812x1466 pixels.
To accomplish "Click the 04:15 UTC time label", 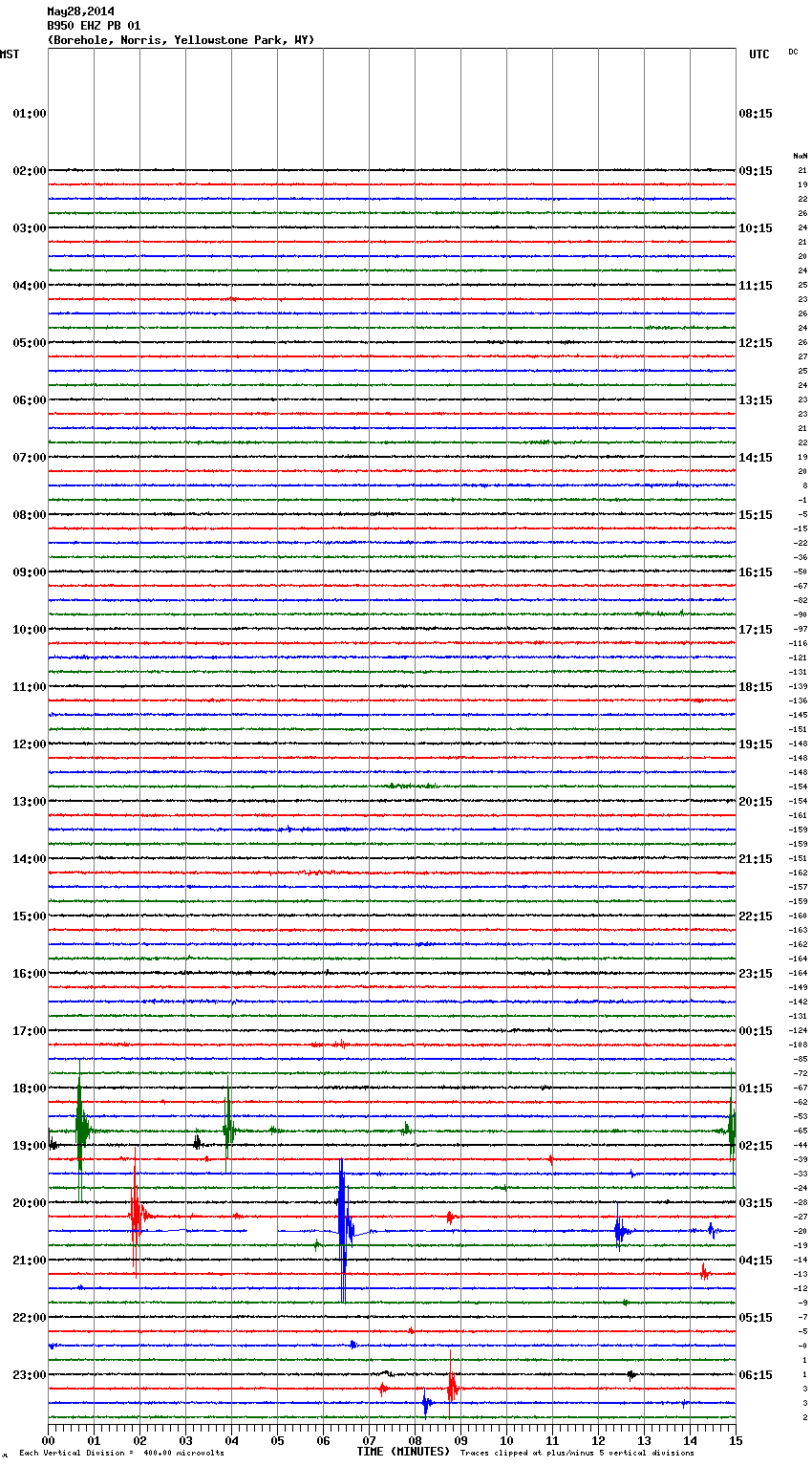I will tap(756, 1261).
